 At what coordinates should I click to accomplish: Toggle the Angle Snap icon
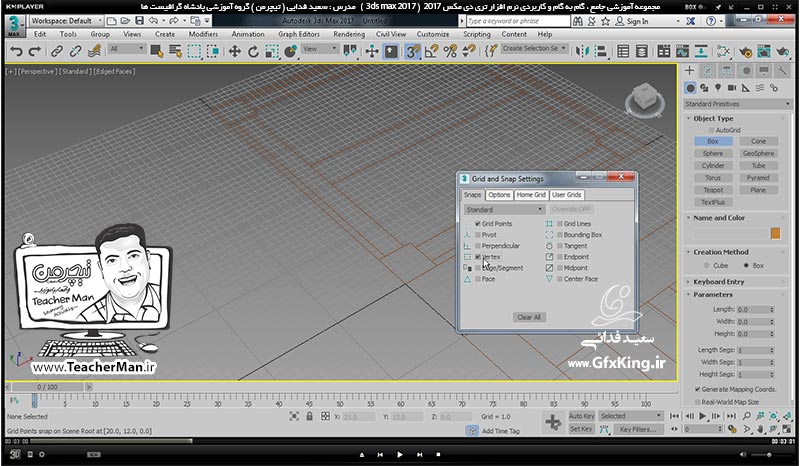432,51
